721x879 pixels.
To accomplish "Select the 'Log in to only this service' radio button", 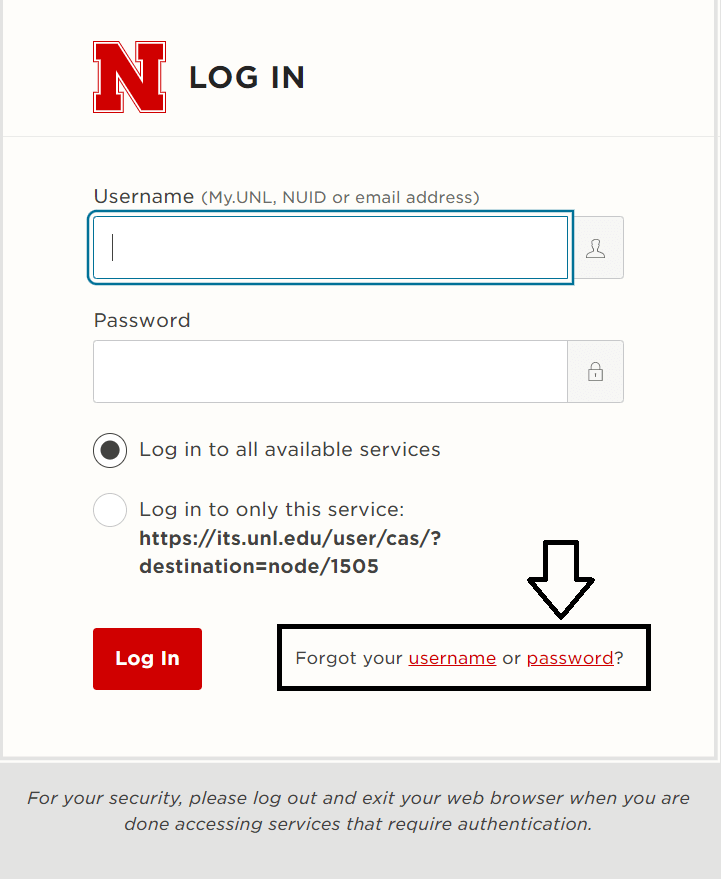I will 110,510.
